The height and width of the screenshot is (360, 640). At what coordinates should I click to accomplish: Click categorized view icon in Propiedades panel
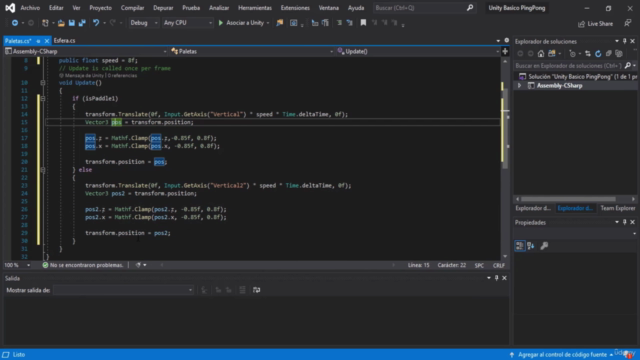pos(520,246)
